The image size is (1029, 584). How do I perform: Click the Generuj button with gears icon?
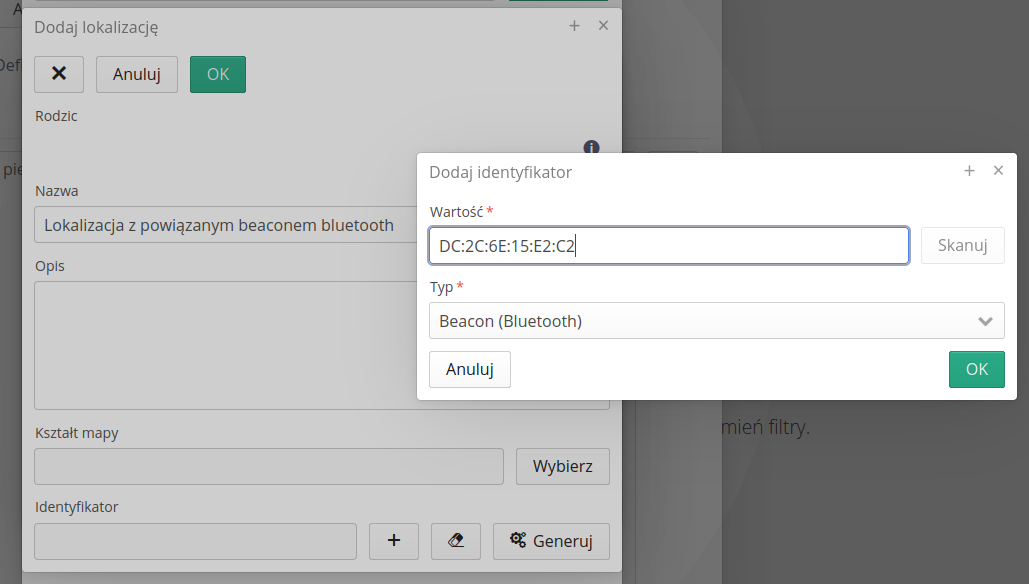(551, 541)
